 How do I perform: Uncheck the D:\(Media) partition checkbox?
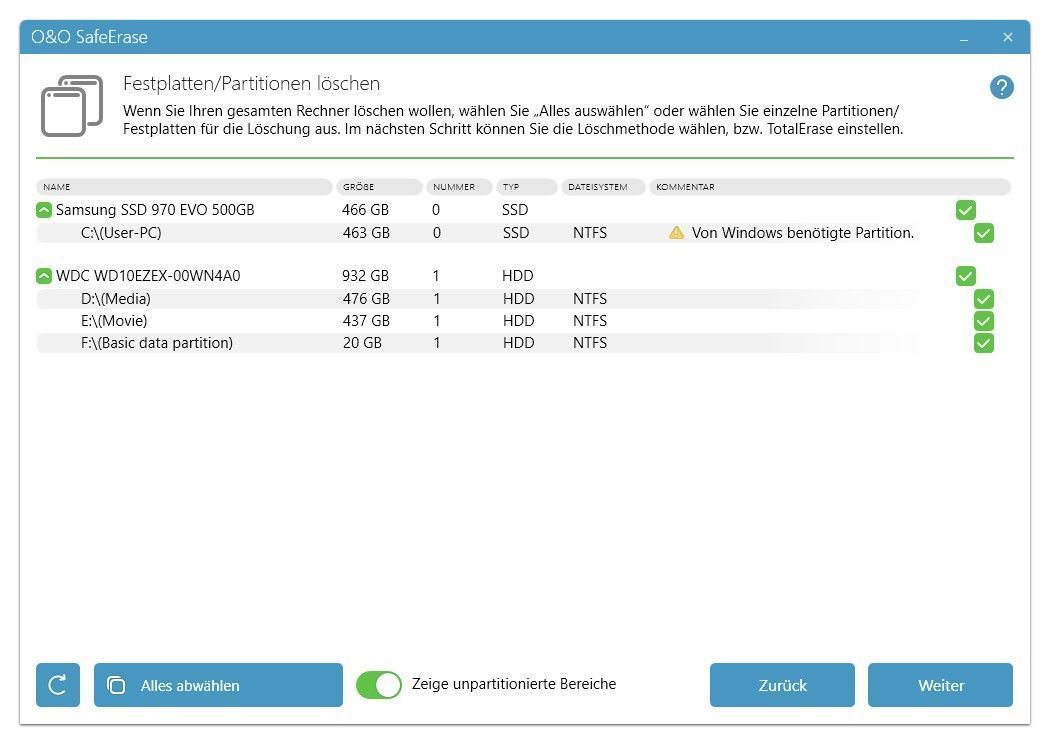983,299
